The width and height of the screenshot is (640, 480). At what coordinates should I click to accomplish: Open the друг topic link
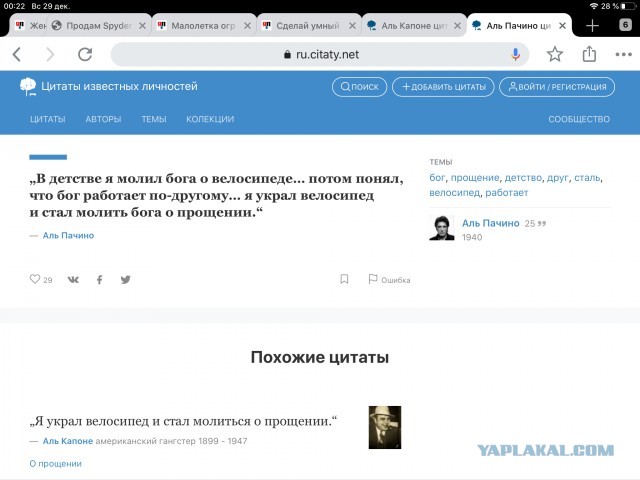[558, 178]
